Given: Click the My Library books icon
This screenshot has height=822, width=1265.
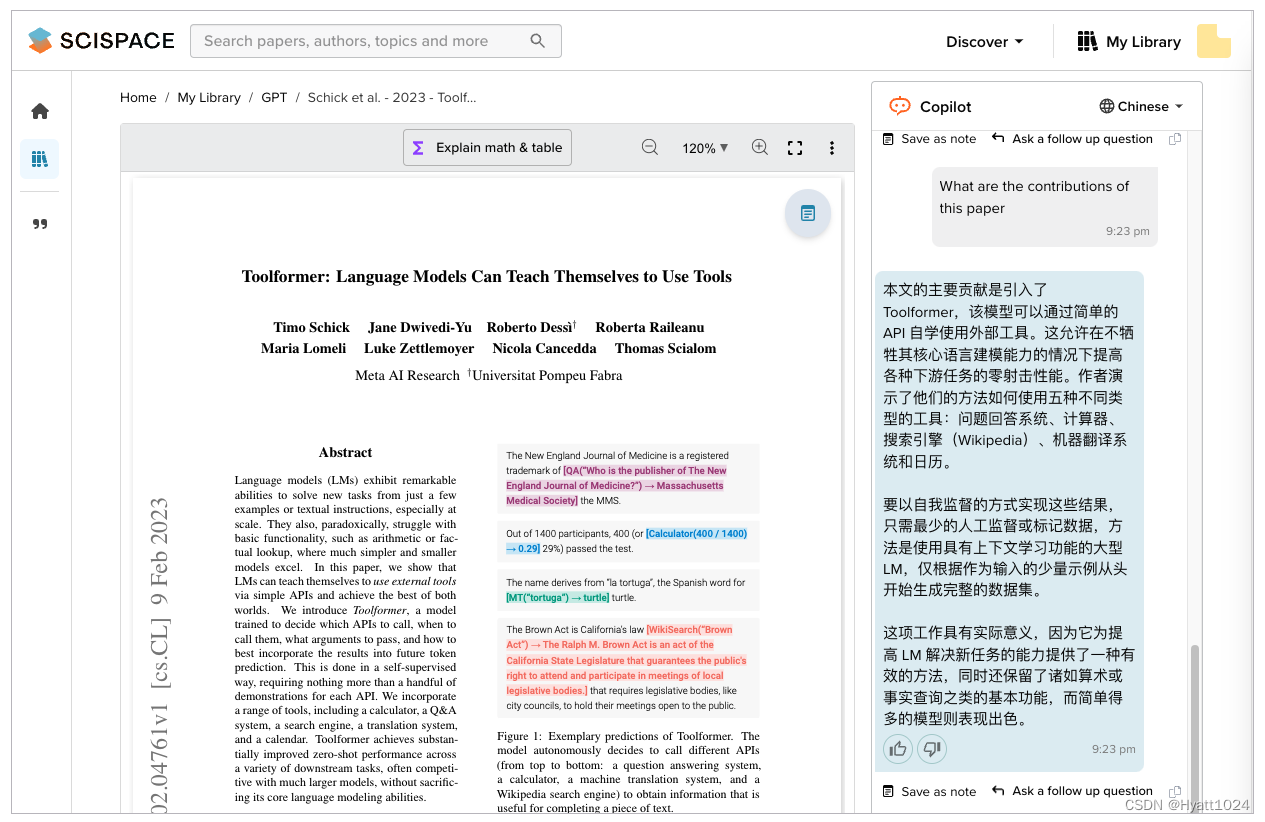Looking at the screenshot, I should pyautogui.click(x=1087, y=41).
